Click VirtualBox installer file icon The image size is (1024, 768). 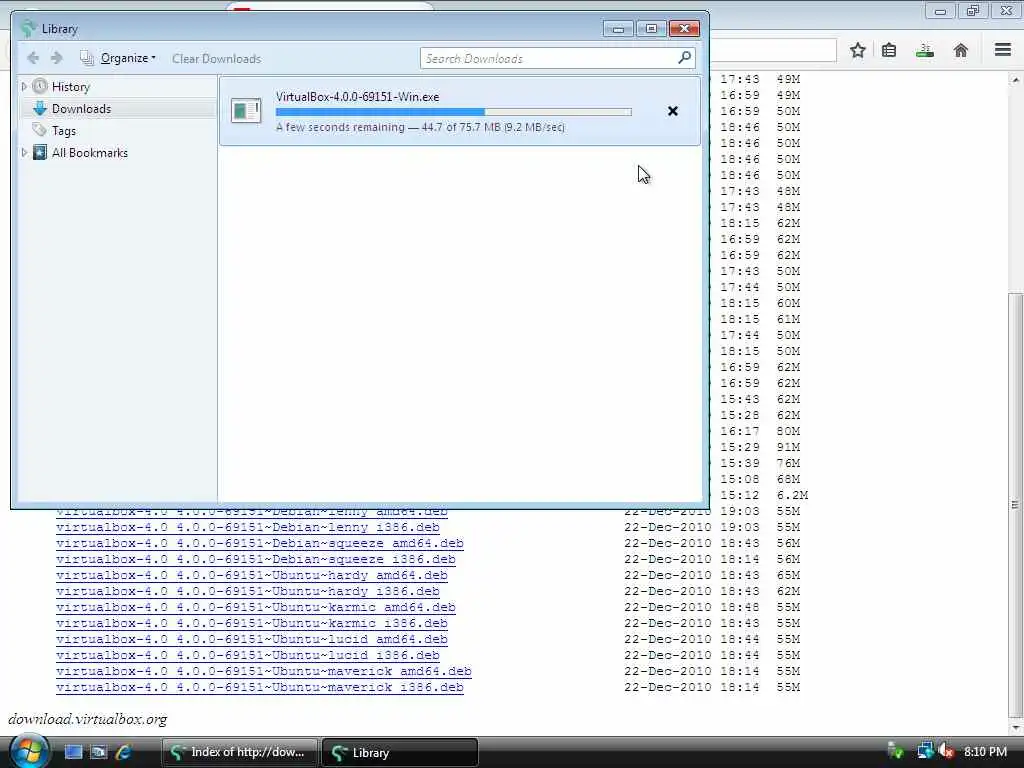(x=246, y=110)
